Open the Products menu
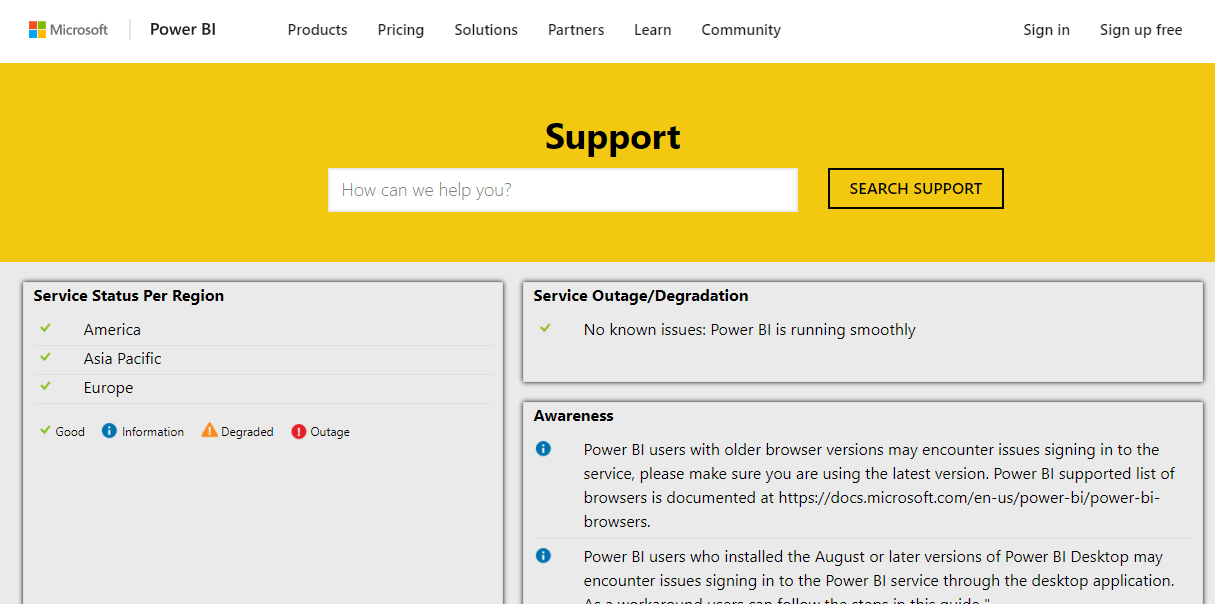 [x=318, y=30]
